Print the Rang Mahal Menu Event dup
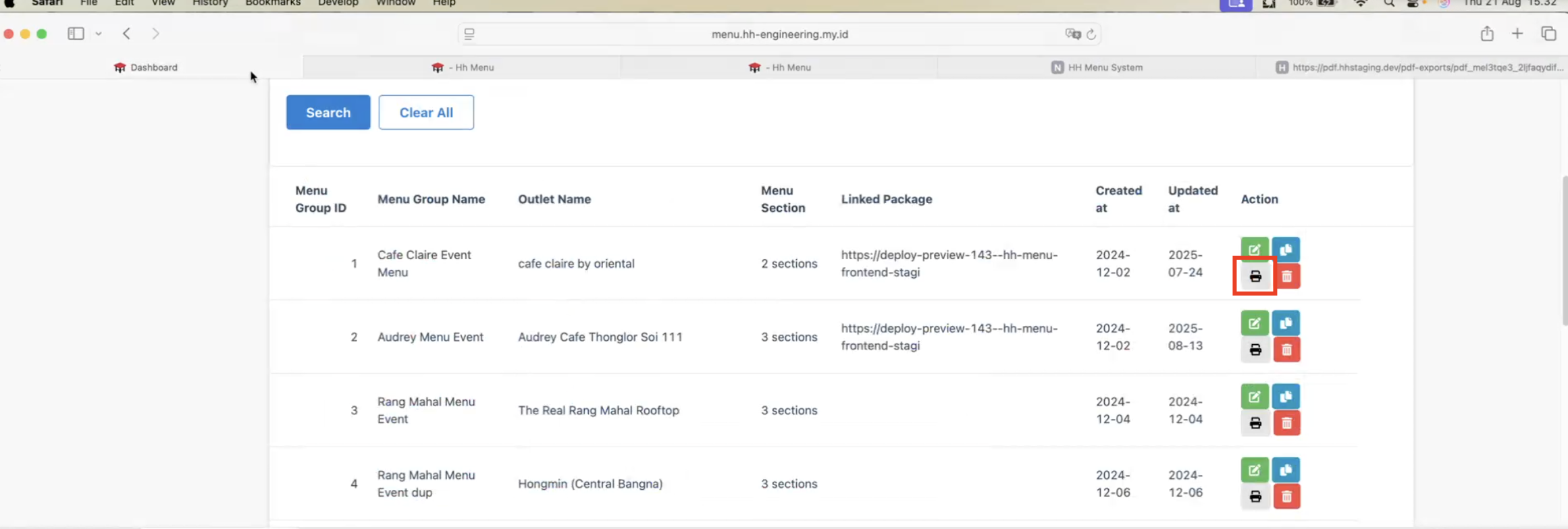 pyautogui.click(x=1255, y=497)
